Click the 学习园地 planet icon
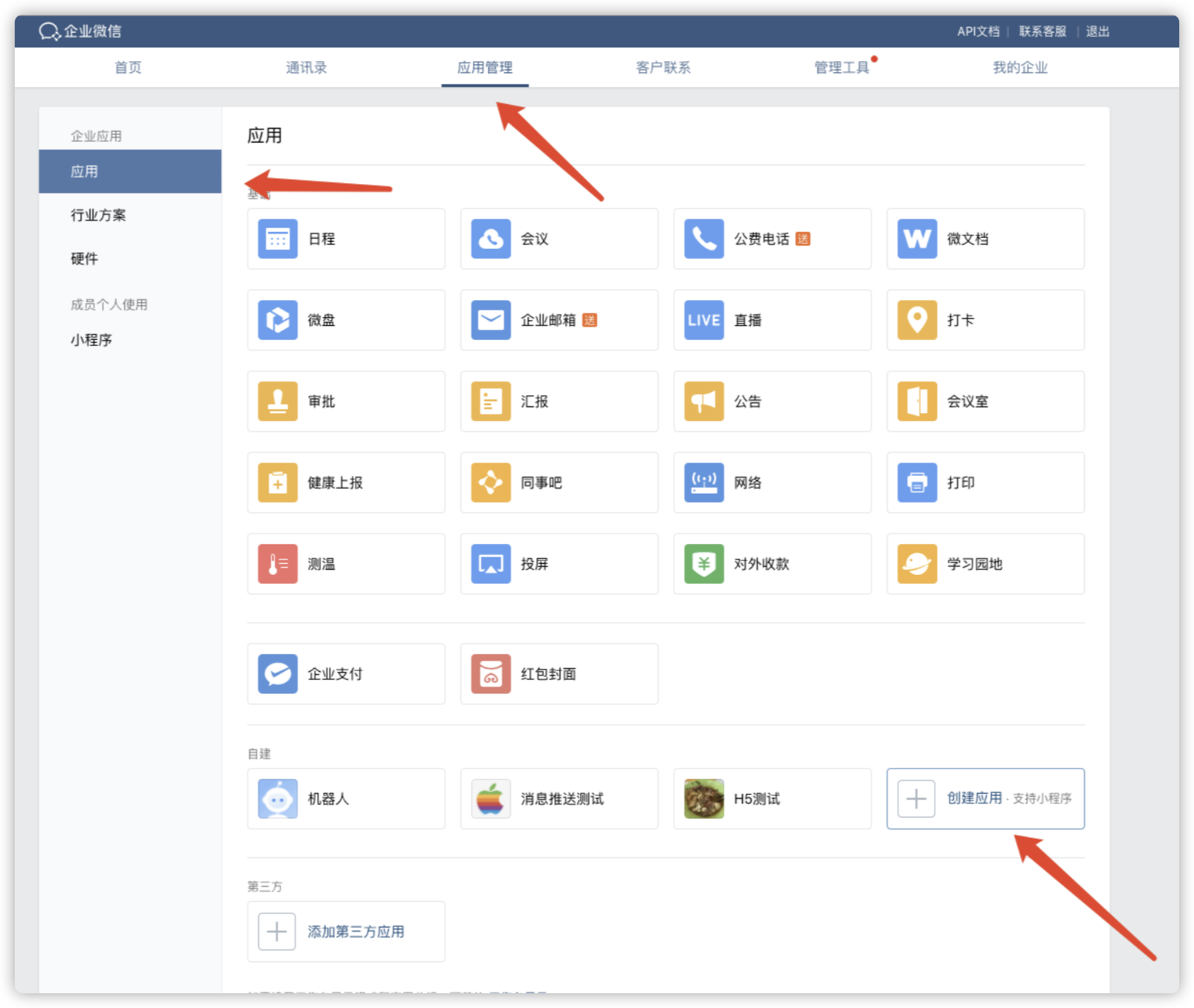 (x=917, y=564)
